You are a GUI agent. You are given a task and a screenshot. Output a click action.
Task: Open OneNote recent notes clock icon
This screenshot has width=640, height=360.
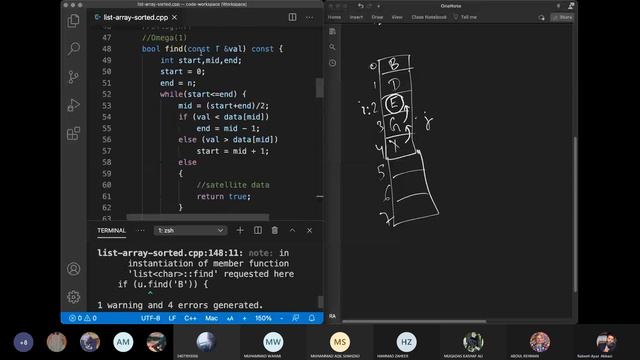[x=333, y=63]
